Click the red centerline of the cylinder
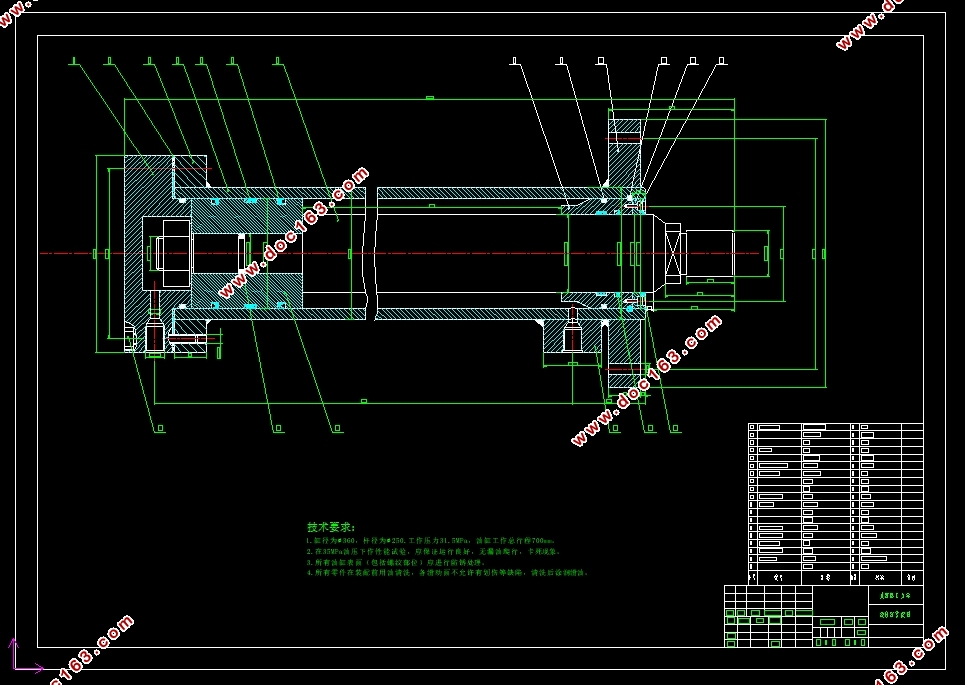Screen dimensions: 965x685 click(400, 253)
